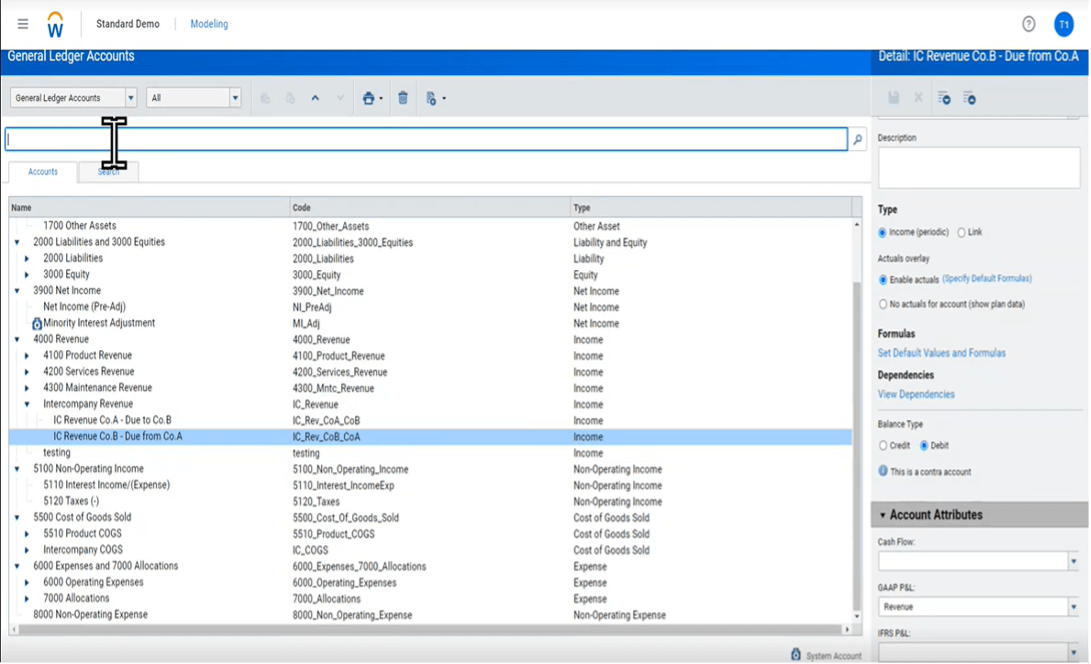This screenshot has width=1091, height=664.
Task: Open the Modeling menu in the header
Action: coord(208,23)
